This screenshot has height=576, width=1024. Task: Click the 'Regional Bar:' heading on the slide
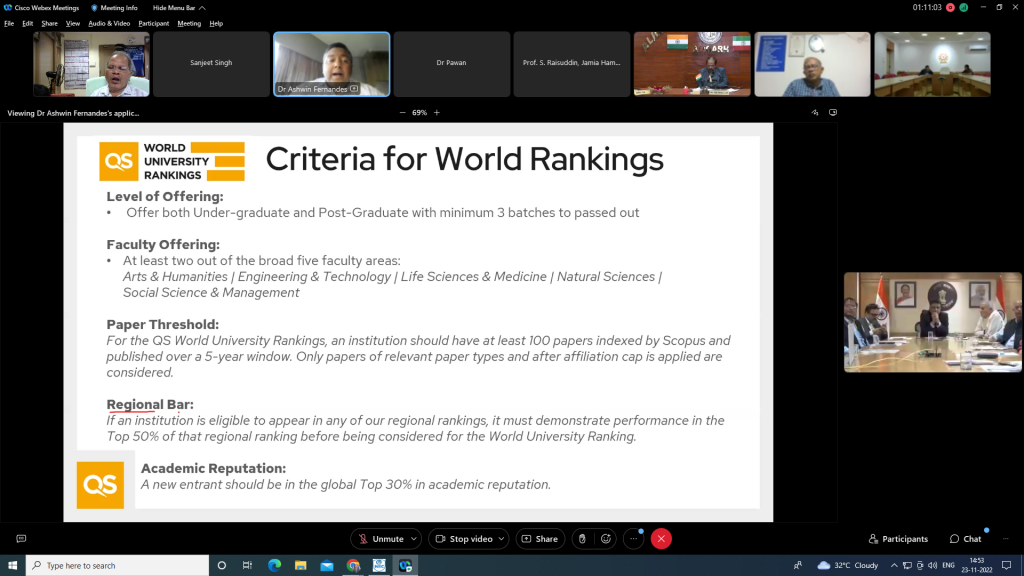[x=150, y=404]
